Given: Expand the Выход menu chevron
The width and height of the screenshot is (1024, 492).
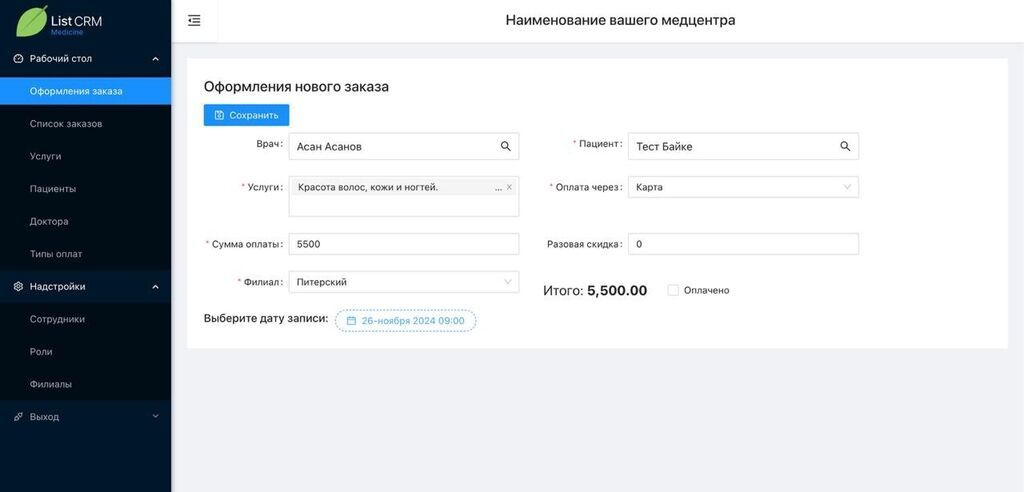Looking at the screenshot, I should point(155,416).
